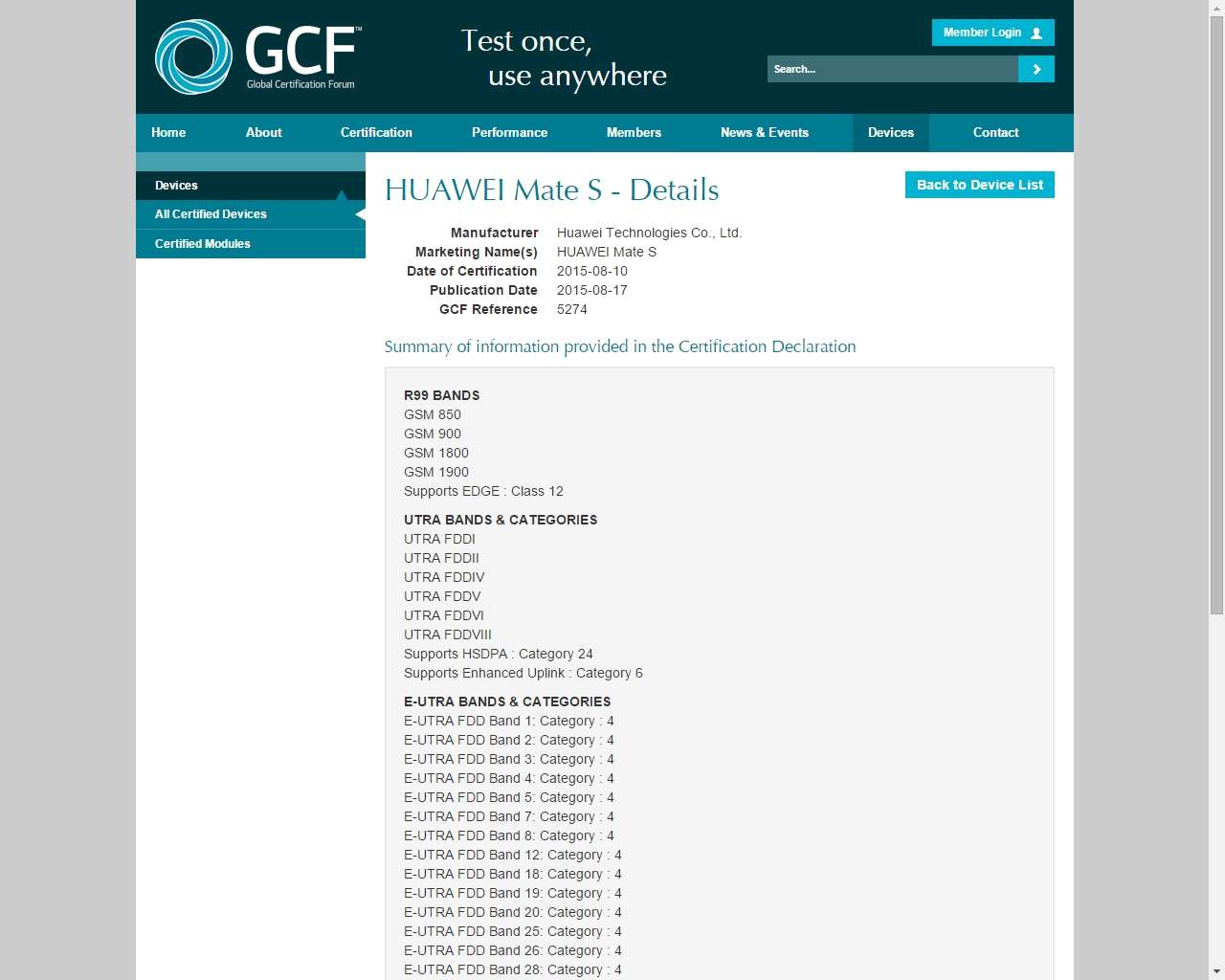Click E-UTRA FDD Band 5 entry
Viewport: 1225px width, 980px height.
(x=509, y=797)
